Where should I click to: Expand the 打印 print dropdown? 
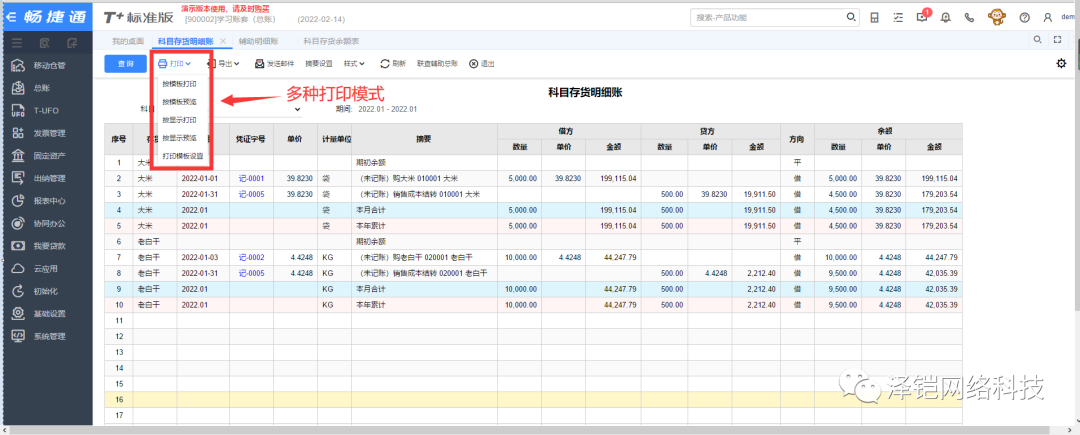coord(174,63)
